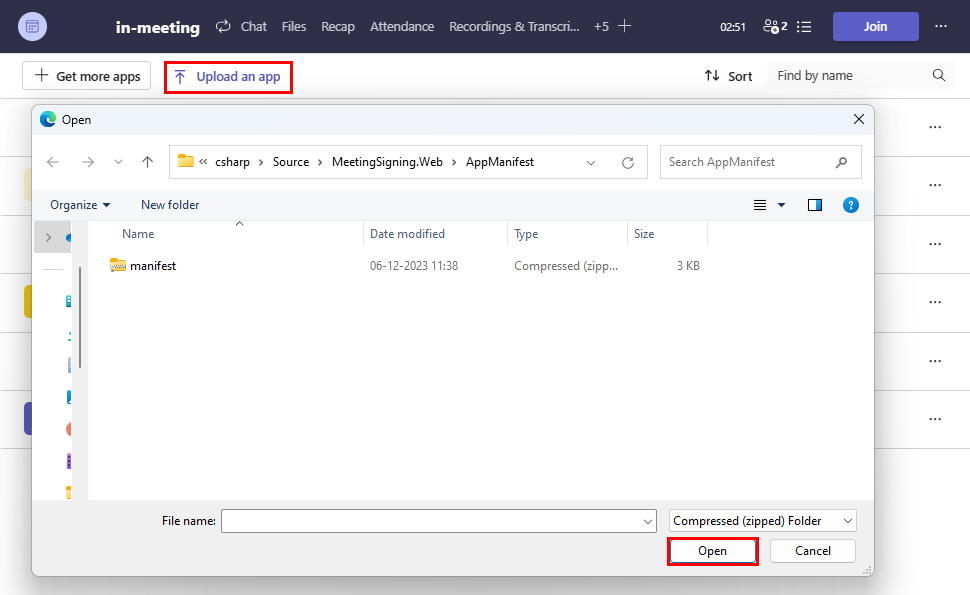Refresh the AppManifest folder view
The width and height of the screenshot is (970, 595).
(x=628, y=163)
